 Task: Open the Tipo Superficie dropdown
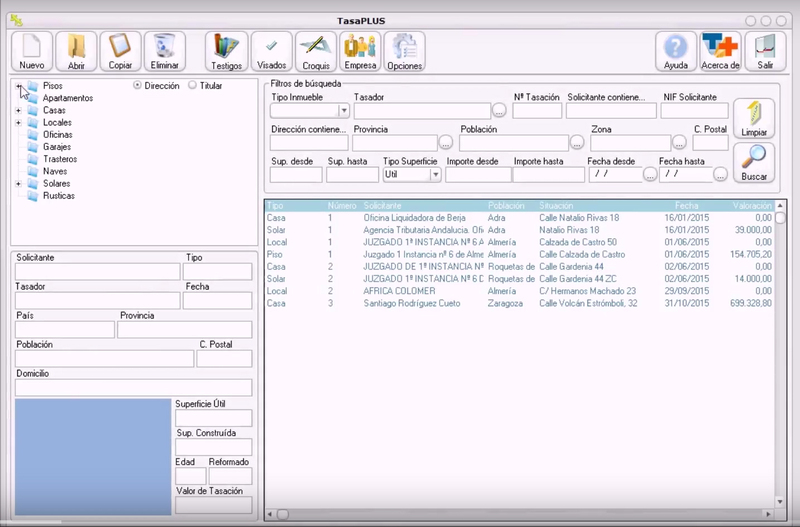(x=435, y=175)
